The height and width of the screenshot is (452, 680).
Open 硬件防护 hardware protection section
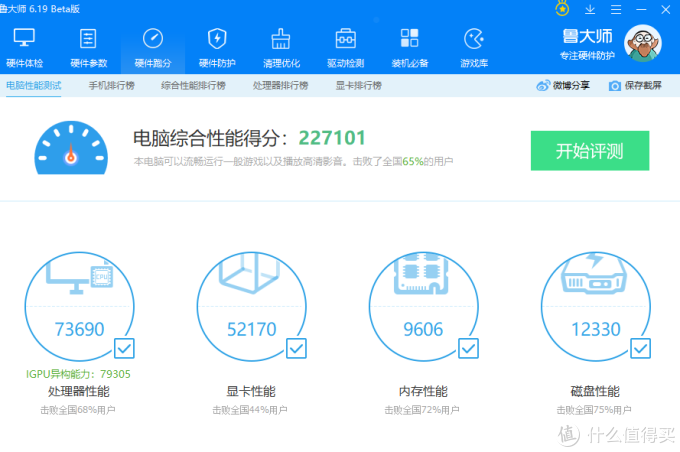pos(217,48)
